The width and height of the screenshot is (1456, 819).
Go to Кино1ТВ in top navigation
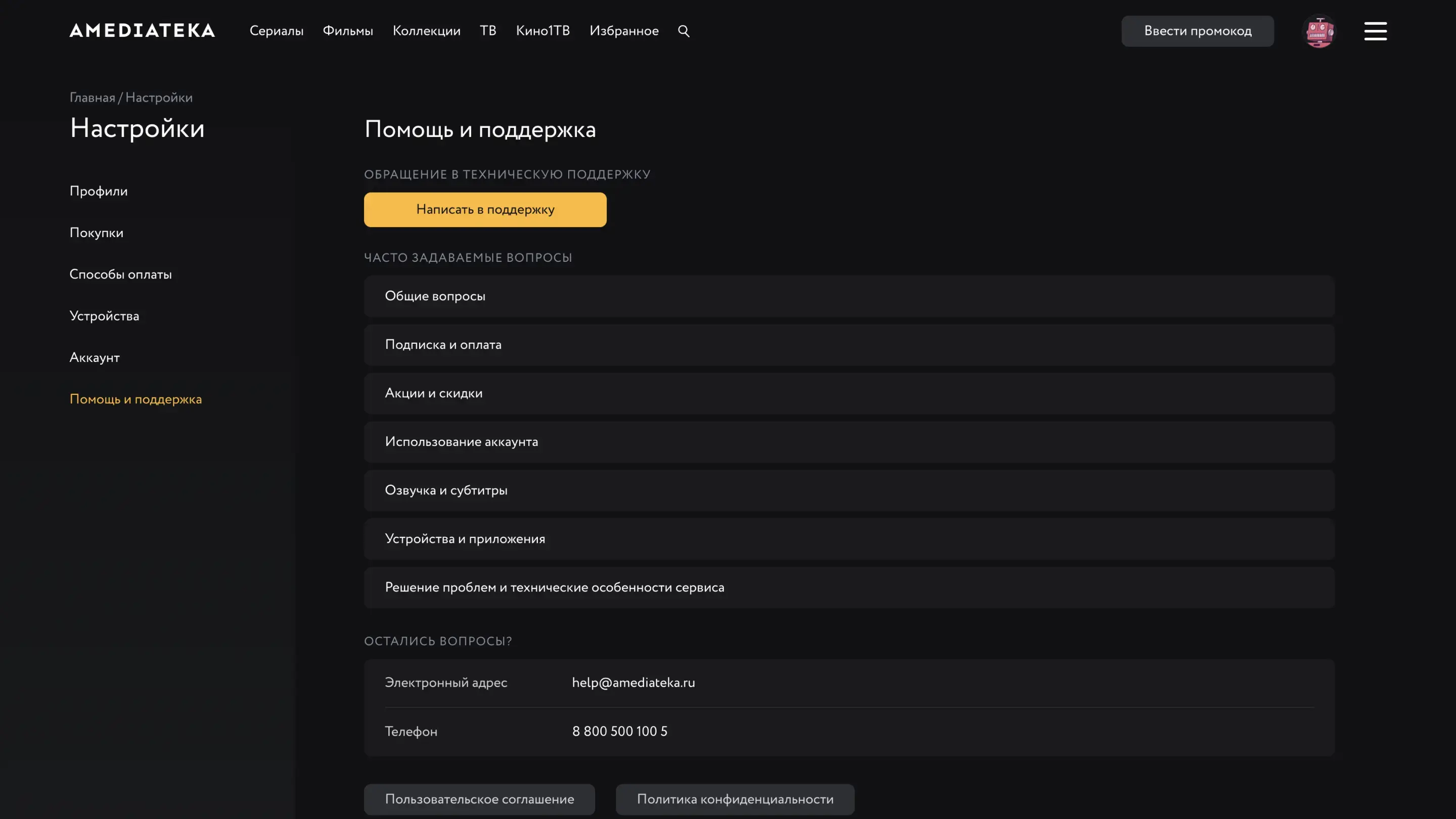tap(542, 31)
